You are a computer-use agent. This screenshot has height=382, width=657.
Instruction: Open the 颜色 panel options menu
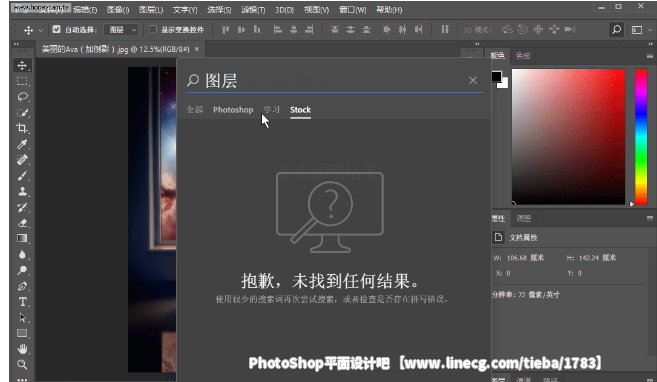[650, 56]
